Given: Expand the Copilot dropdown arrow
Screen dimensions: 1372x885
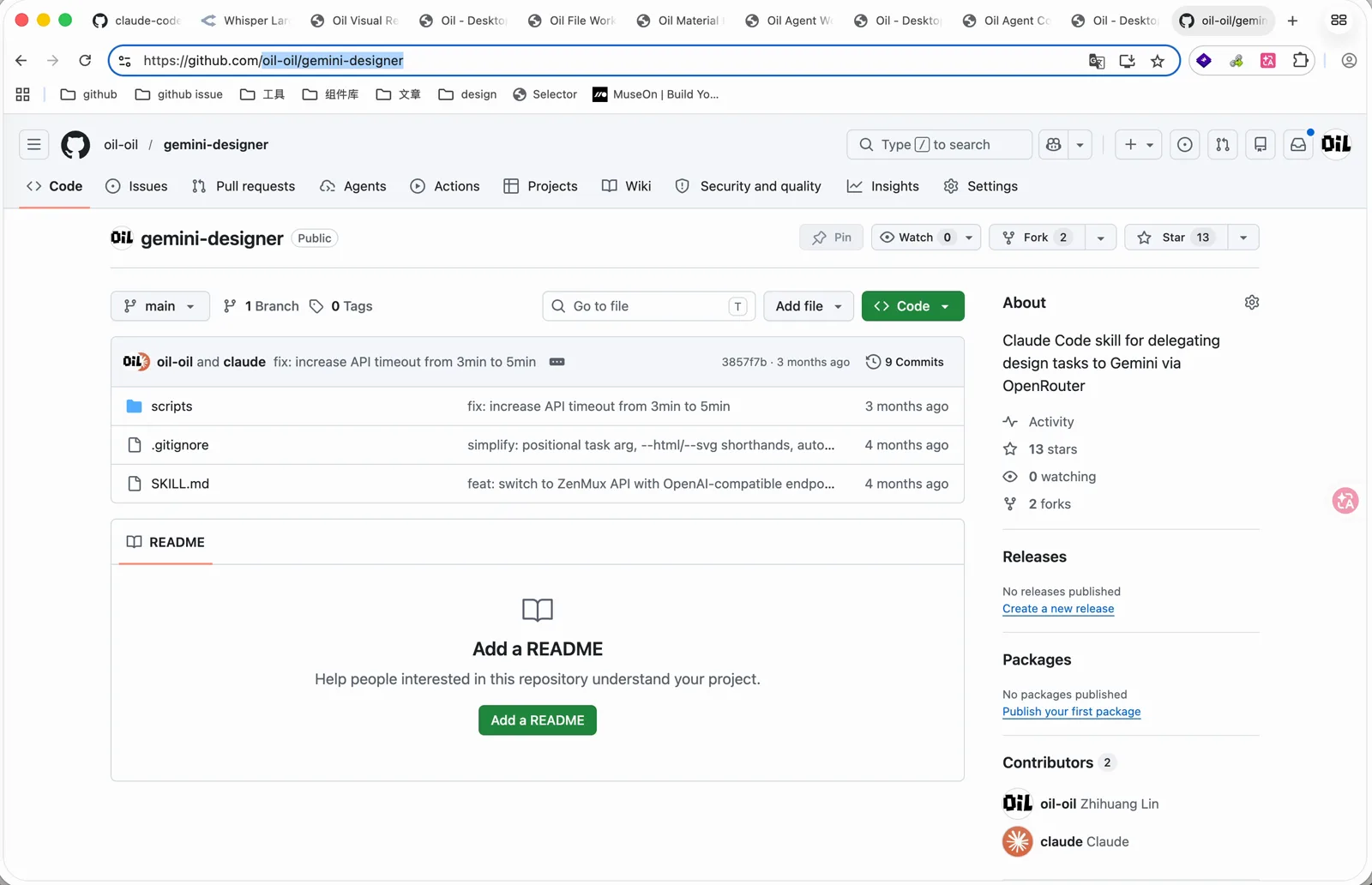Looking at the screenshot, I should tap(1080, 144).
